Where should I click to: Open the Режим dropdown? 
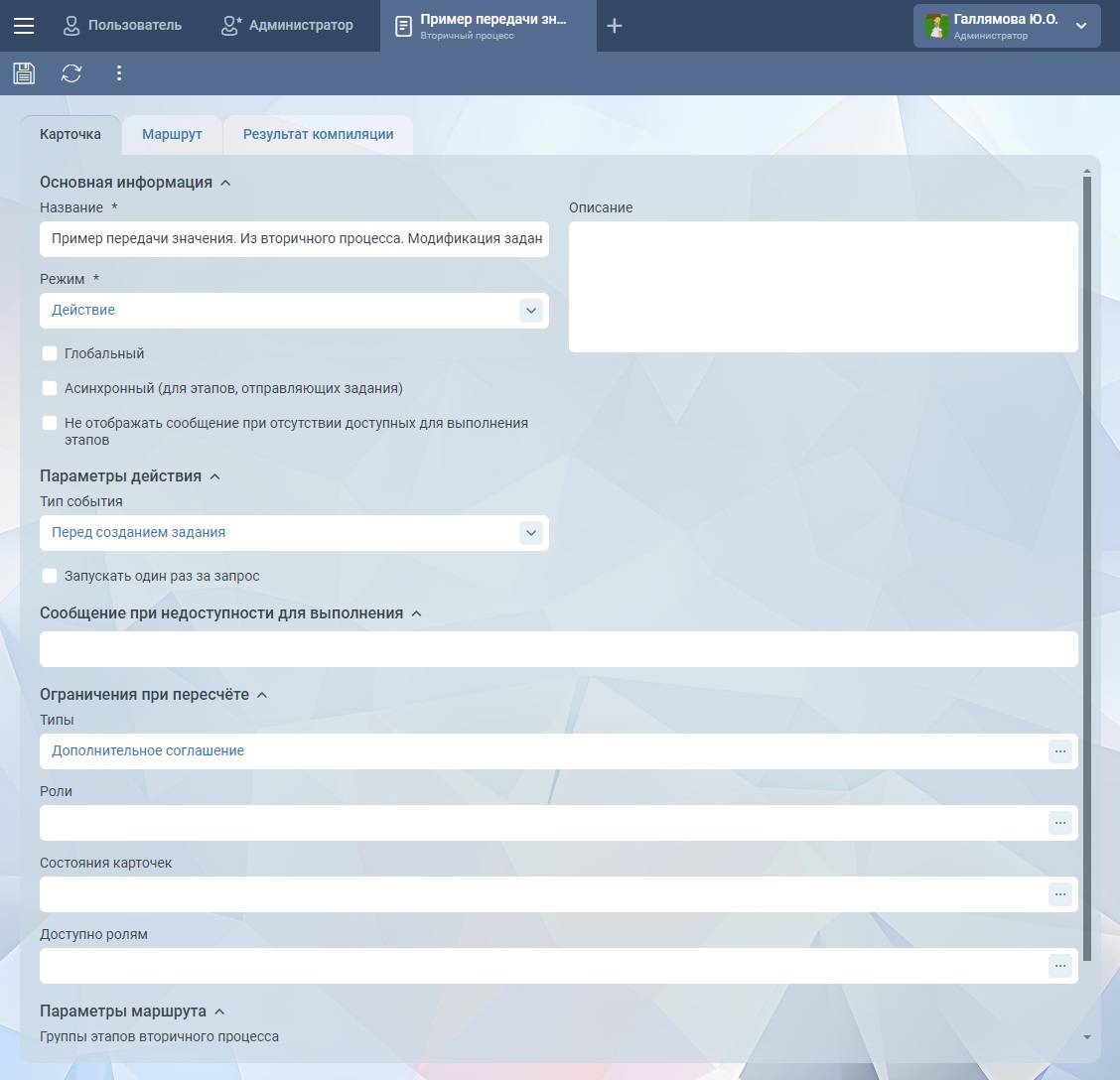click(x=531, y=311)
